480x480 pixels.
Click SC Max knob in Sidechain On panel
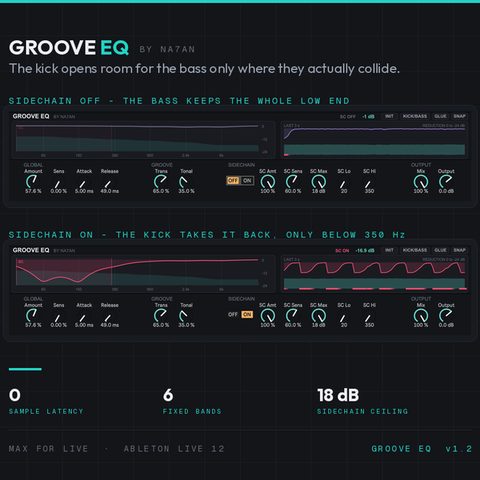coord(318,315)
